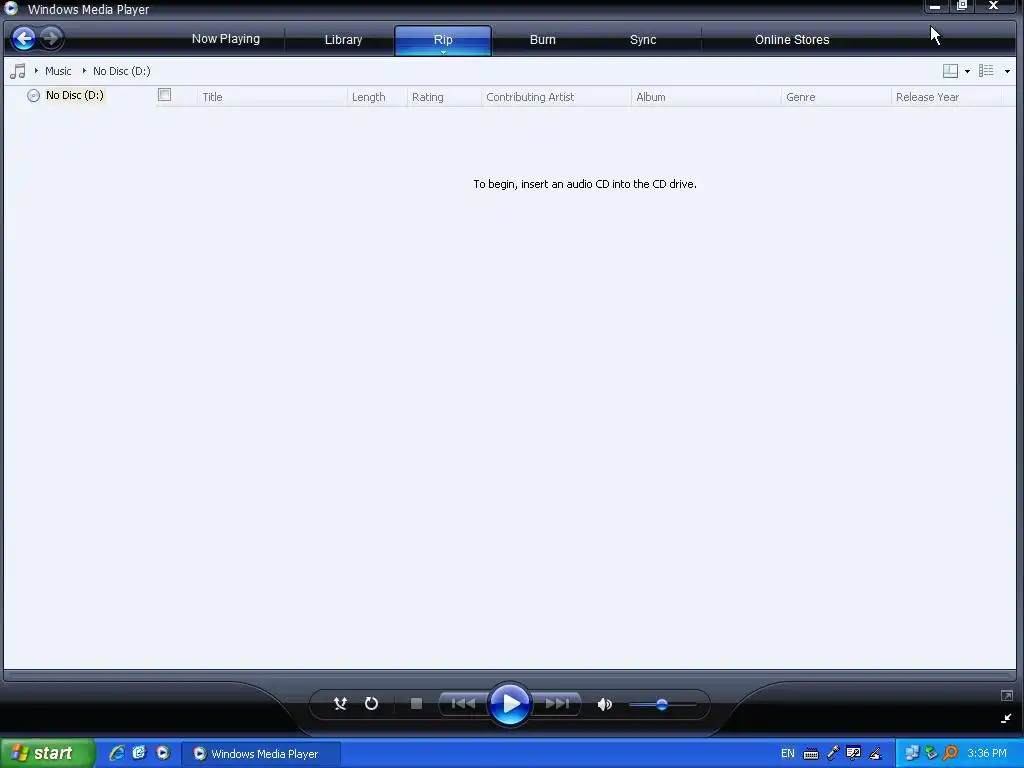
Task: Click the EN language indicator
Action: coord(788,754)
